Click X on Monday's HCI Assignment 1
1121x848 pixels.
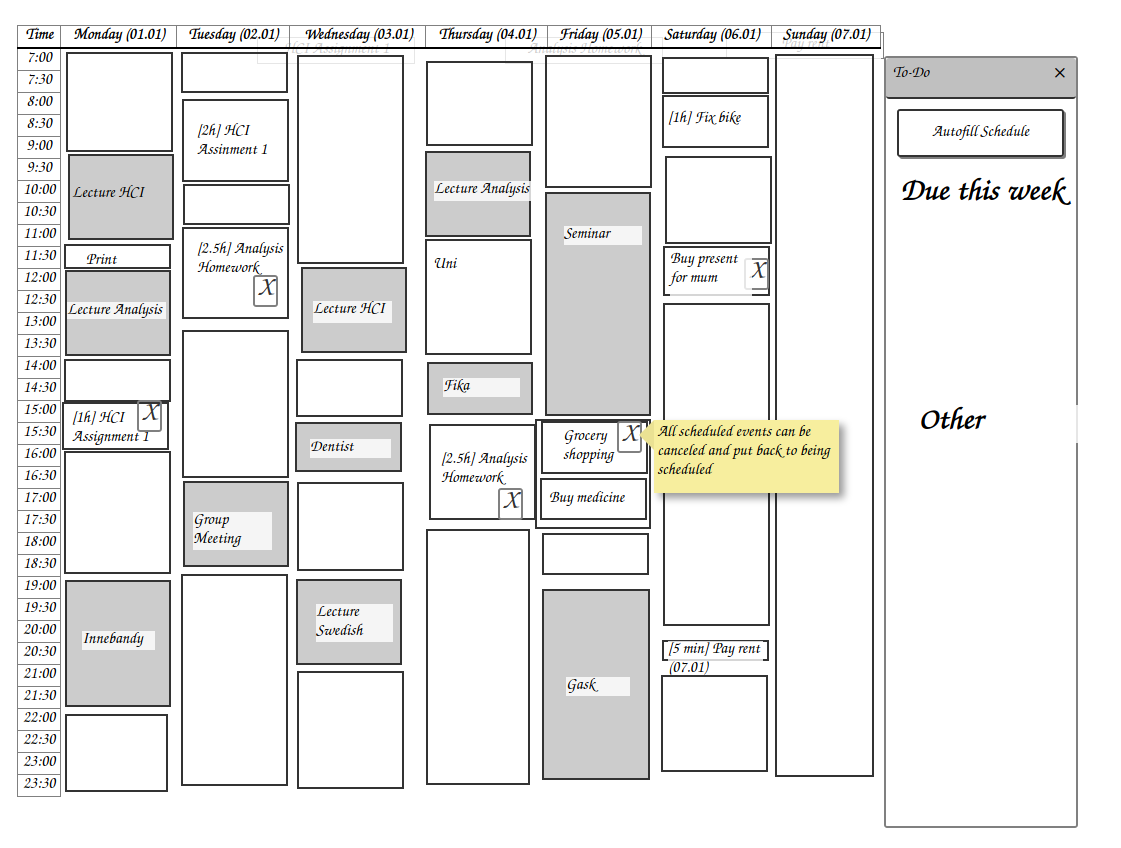pos(150,414)
